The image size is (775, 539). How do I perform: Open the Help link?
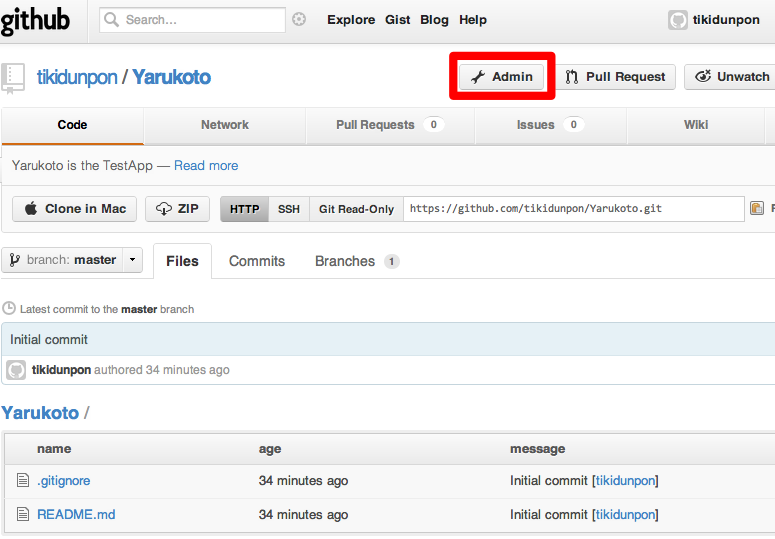click(473, 20)
